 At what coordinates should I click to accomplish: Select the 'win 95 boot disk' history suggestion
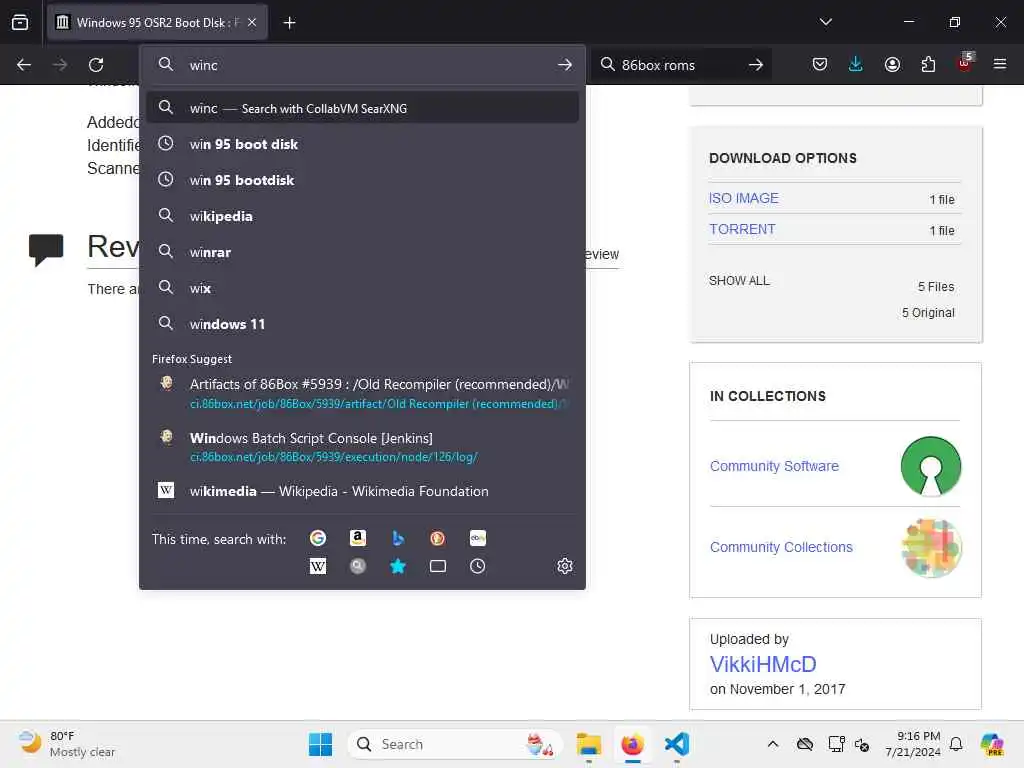(362, 144)
